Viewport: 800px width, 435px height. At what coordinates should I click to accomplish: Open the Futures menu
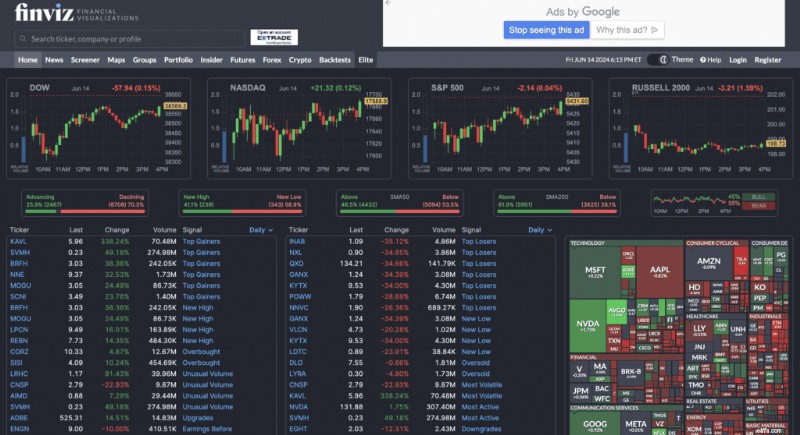point(242,60)
